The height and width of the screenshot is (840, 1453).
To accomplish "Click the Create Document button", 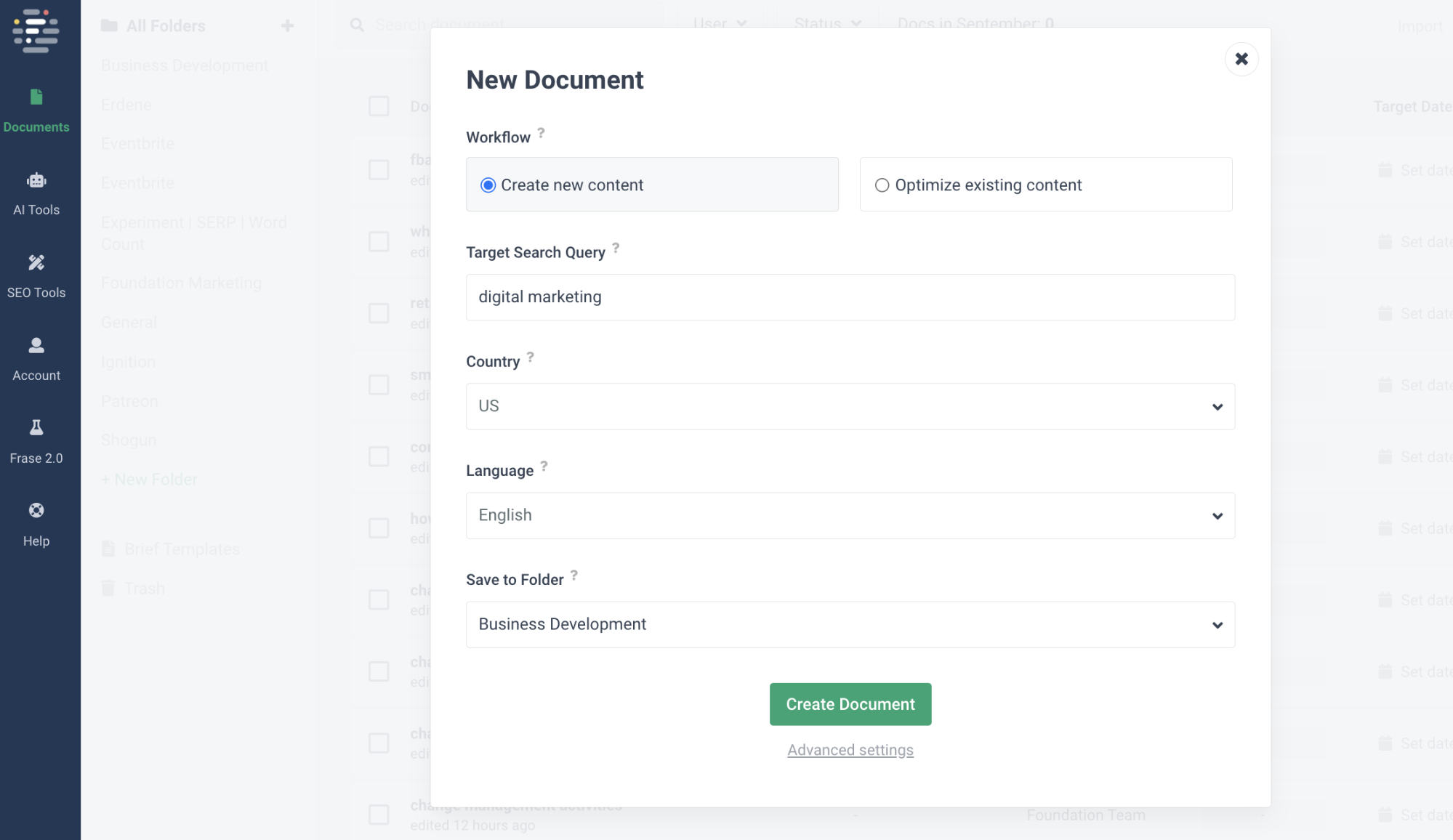I will [x=850, y=703].
